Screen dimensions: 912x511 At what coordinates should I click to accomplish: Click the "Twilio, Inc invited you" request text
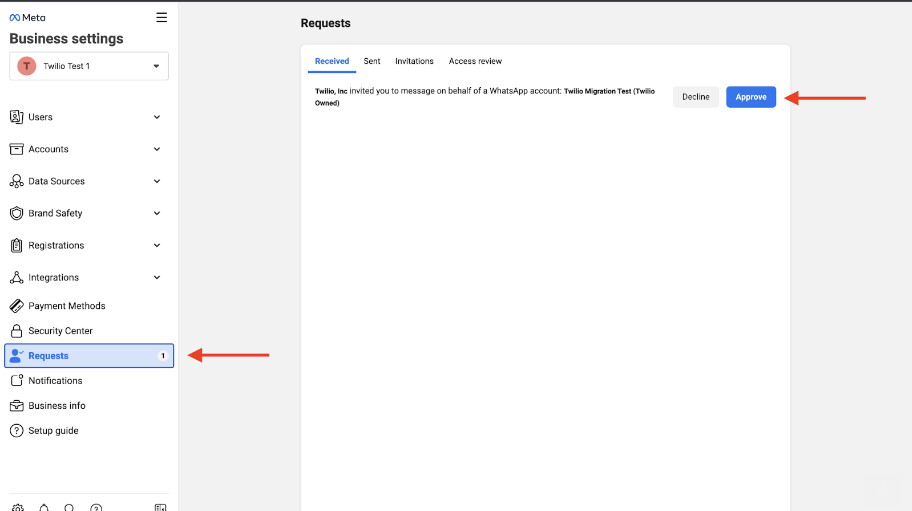[484, 97]
